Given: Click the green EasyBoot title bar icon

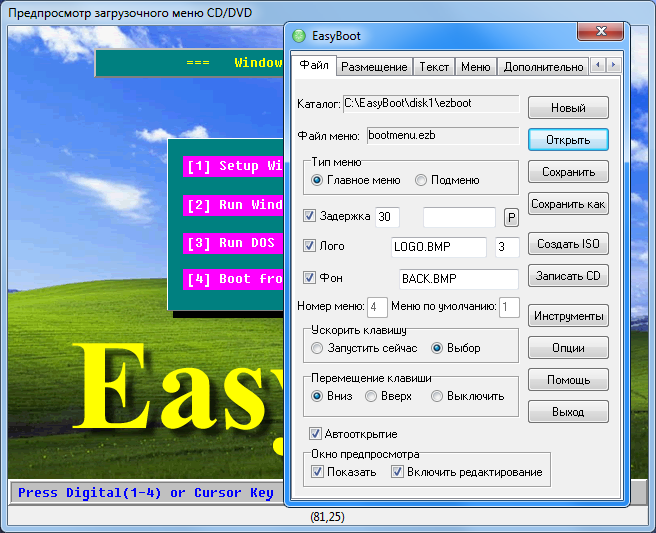Looking at the screenshot, I should [299, 36].
